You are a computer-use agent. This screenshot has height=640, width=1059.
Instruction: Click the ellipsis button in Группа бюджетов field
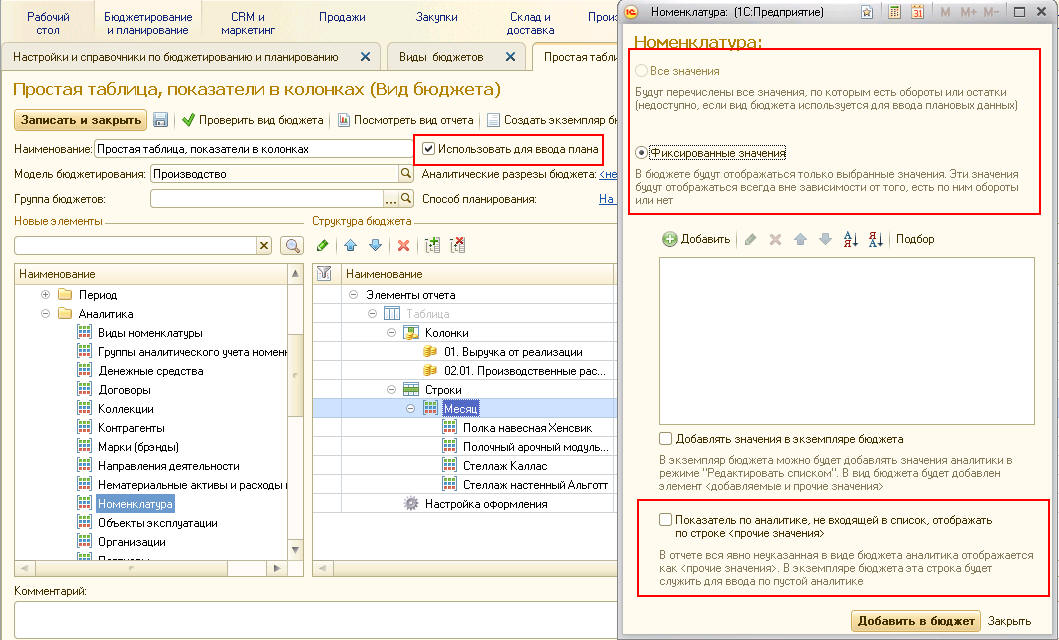390,199
